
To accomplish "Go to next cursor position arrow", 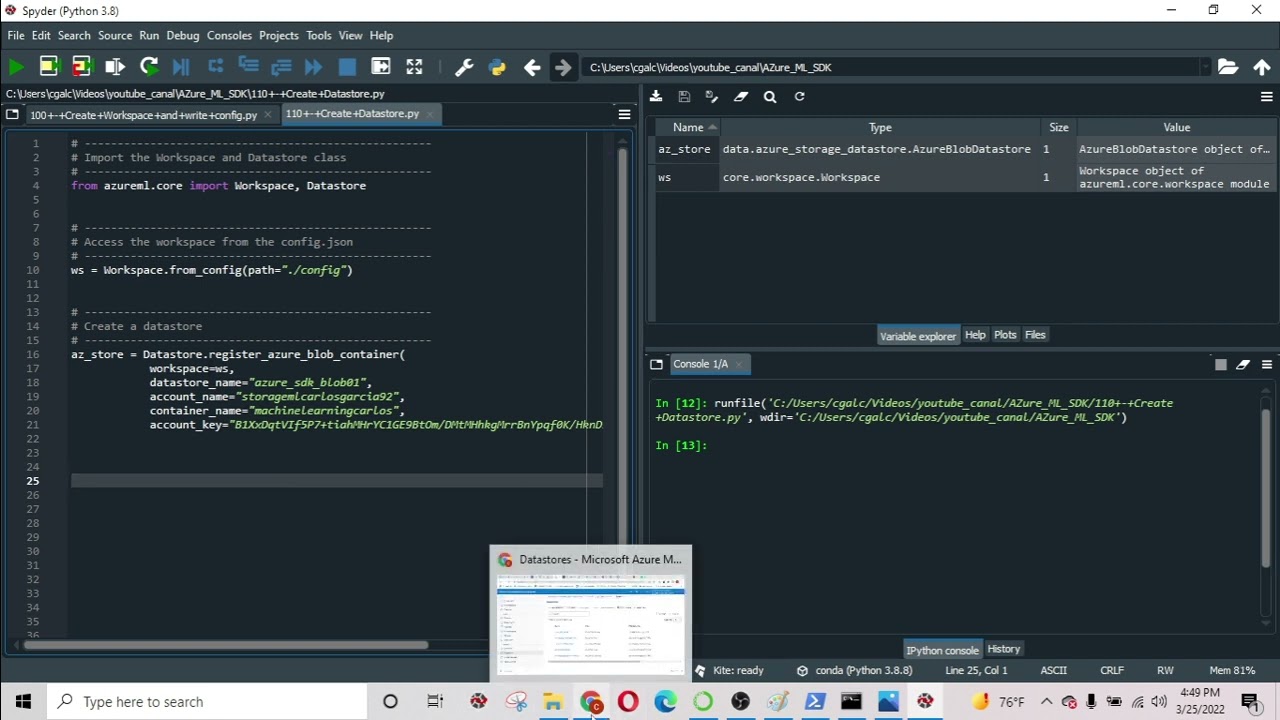I will coord(563,67).
